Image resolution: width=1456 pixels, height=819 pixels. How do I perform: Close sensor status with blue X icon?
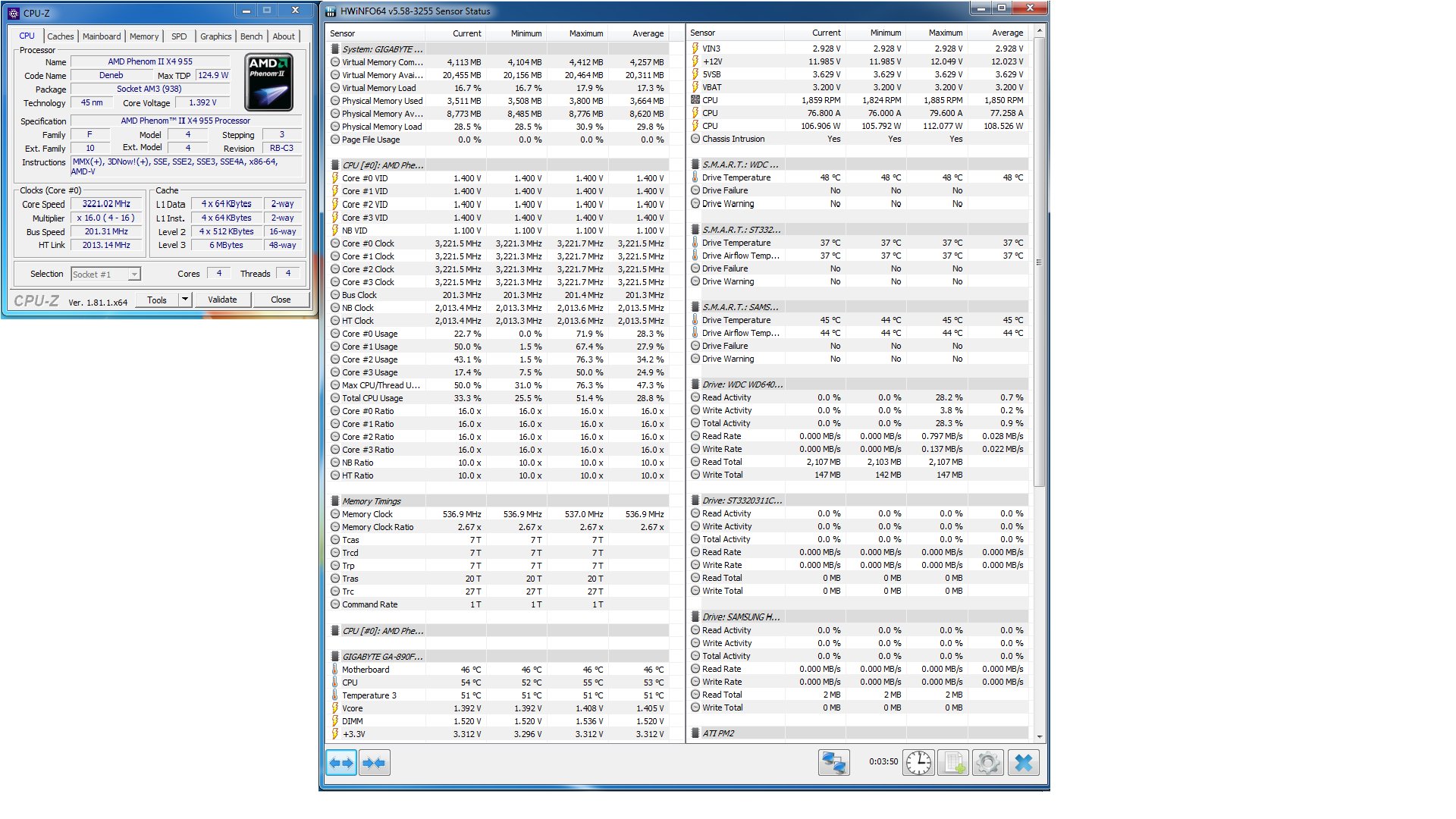tap(1023, 763)
